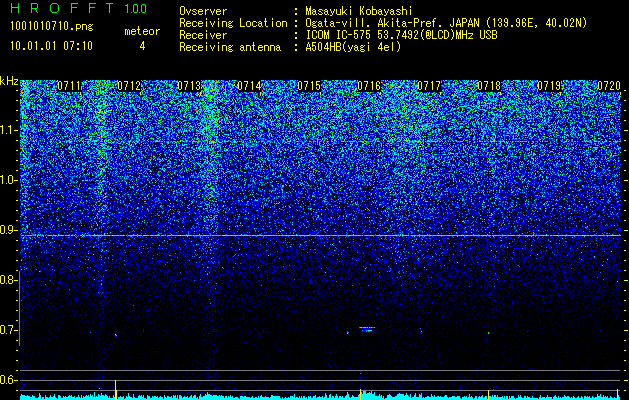Click the 0714 time marker

tap(249, 86)
